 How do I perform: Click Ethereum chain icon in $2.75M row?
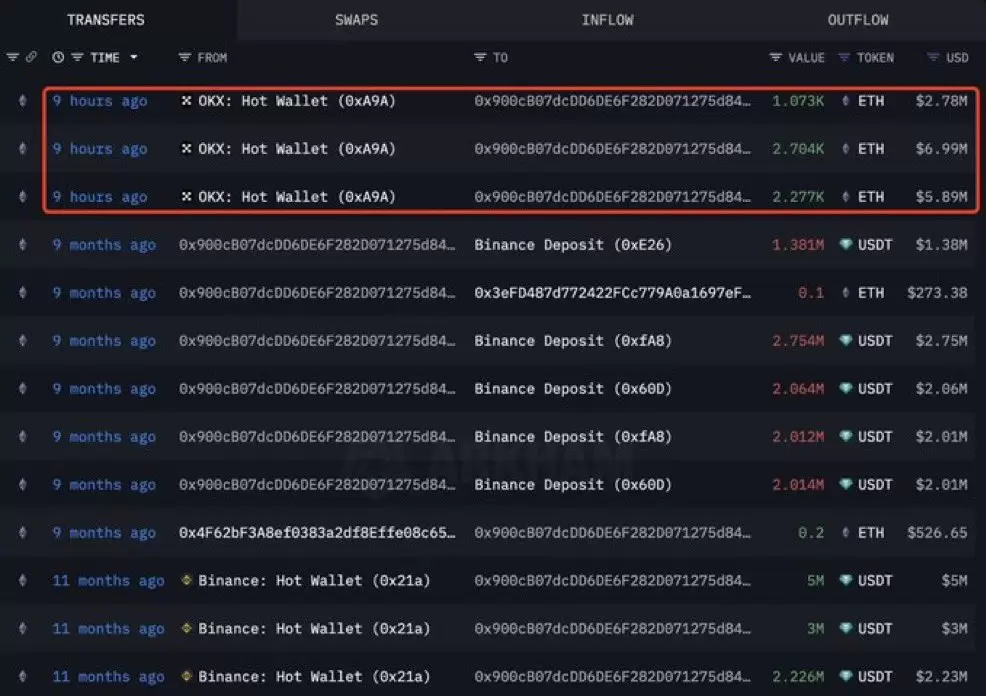[x=23, y=341]
